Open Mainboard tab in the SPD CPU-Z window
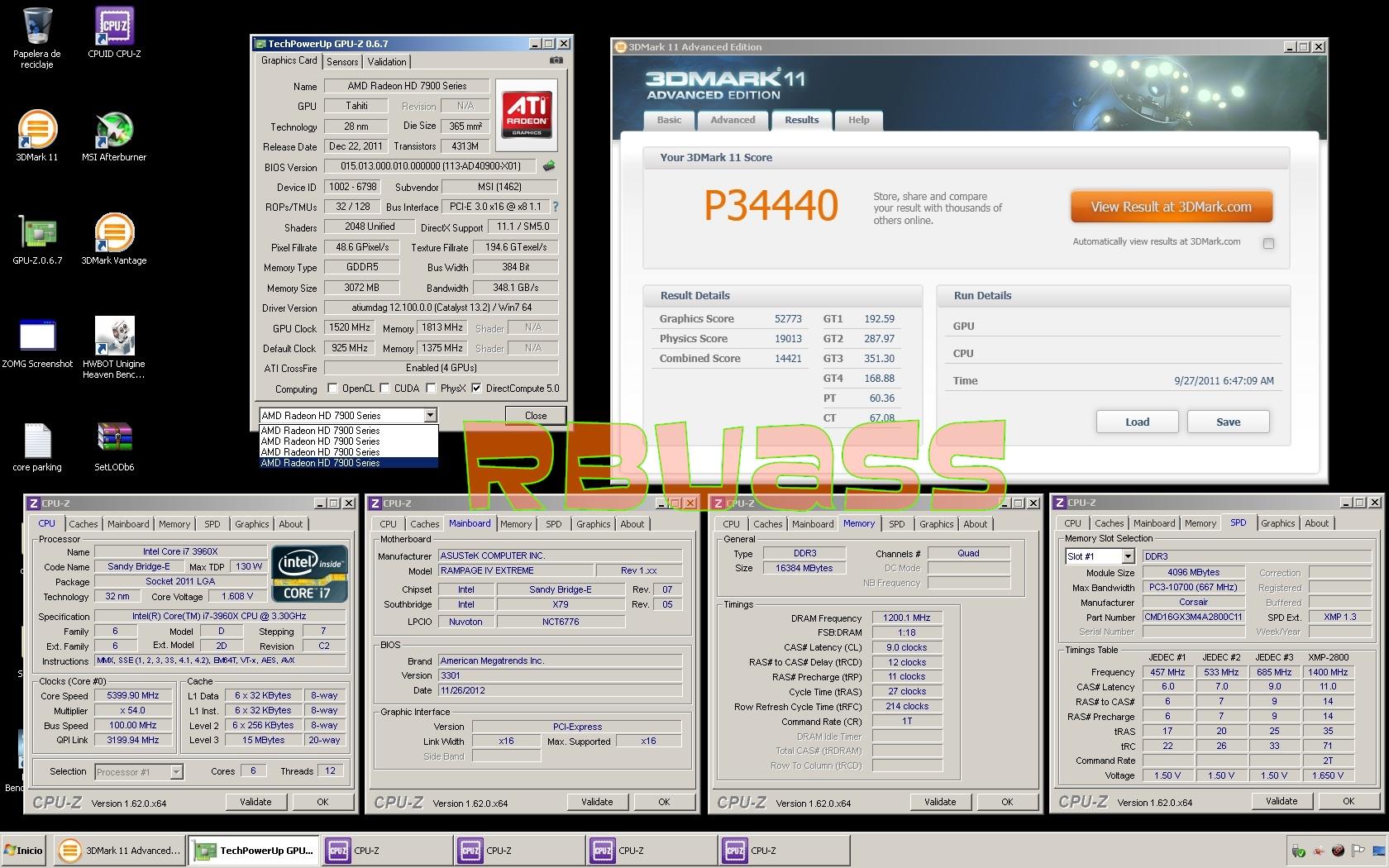Viewport: 1389px width, 868px height. [x=1154, y=523]
